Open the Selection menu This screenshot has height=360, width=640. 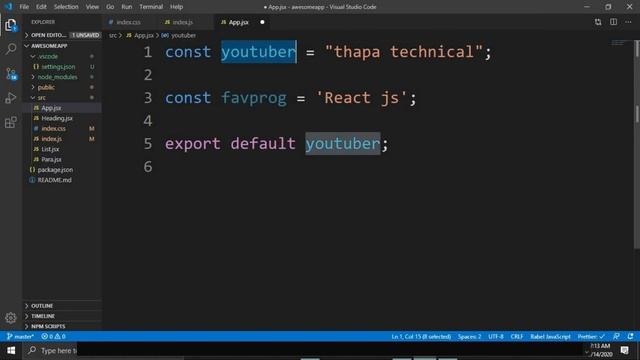[66, 7]
